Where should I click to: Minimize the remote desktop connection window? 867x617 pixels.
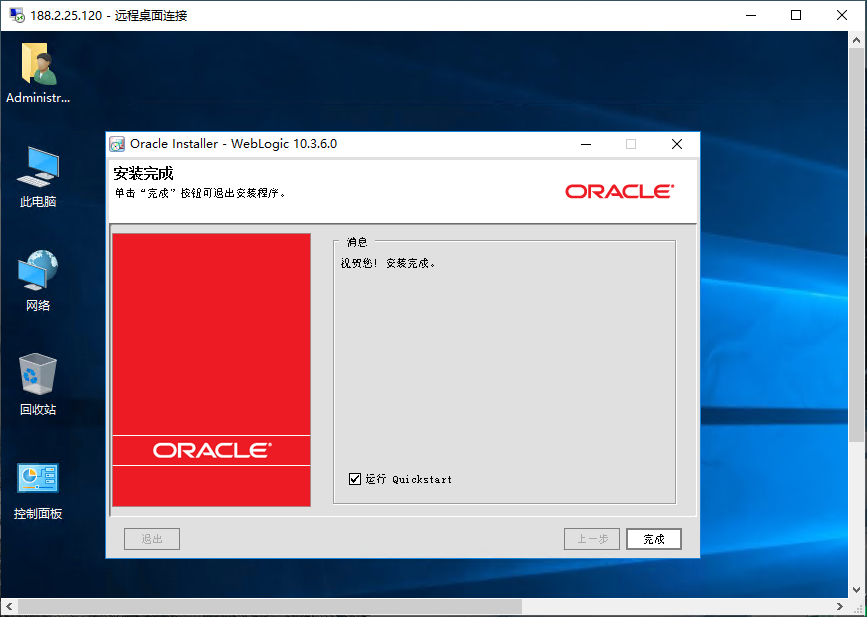pos(751,15)
